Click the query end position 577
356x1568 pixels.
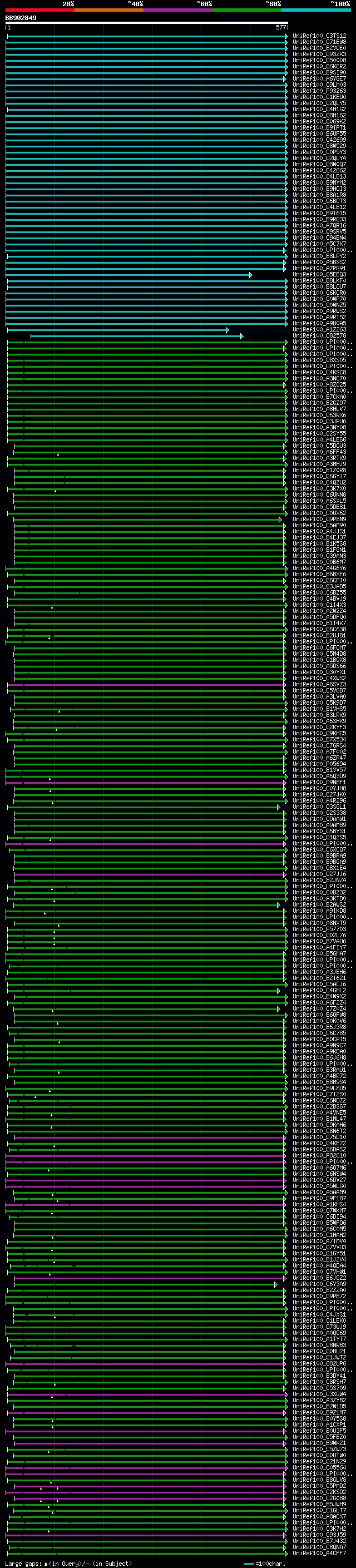(281, 27)
